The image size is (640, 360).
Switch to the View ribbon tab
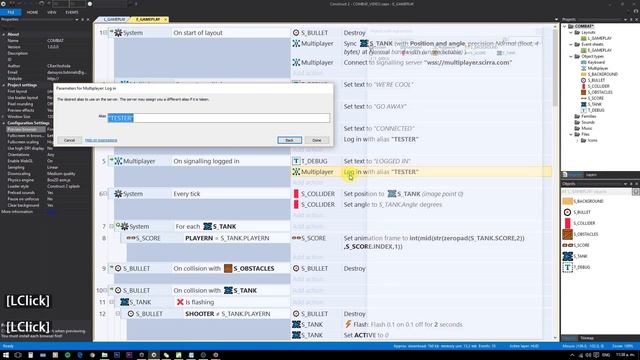(51, 12)
